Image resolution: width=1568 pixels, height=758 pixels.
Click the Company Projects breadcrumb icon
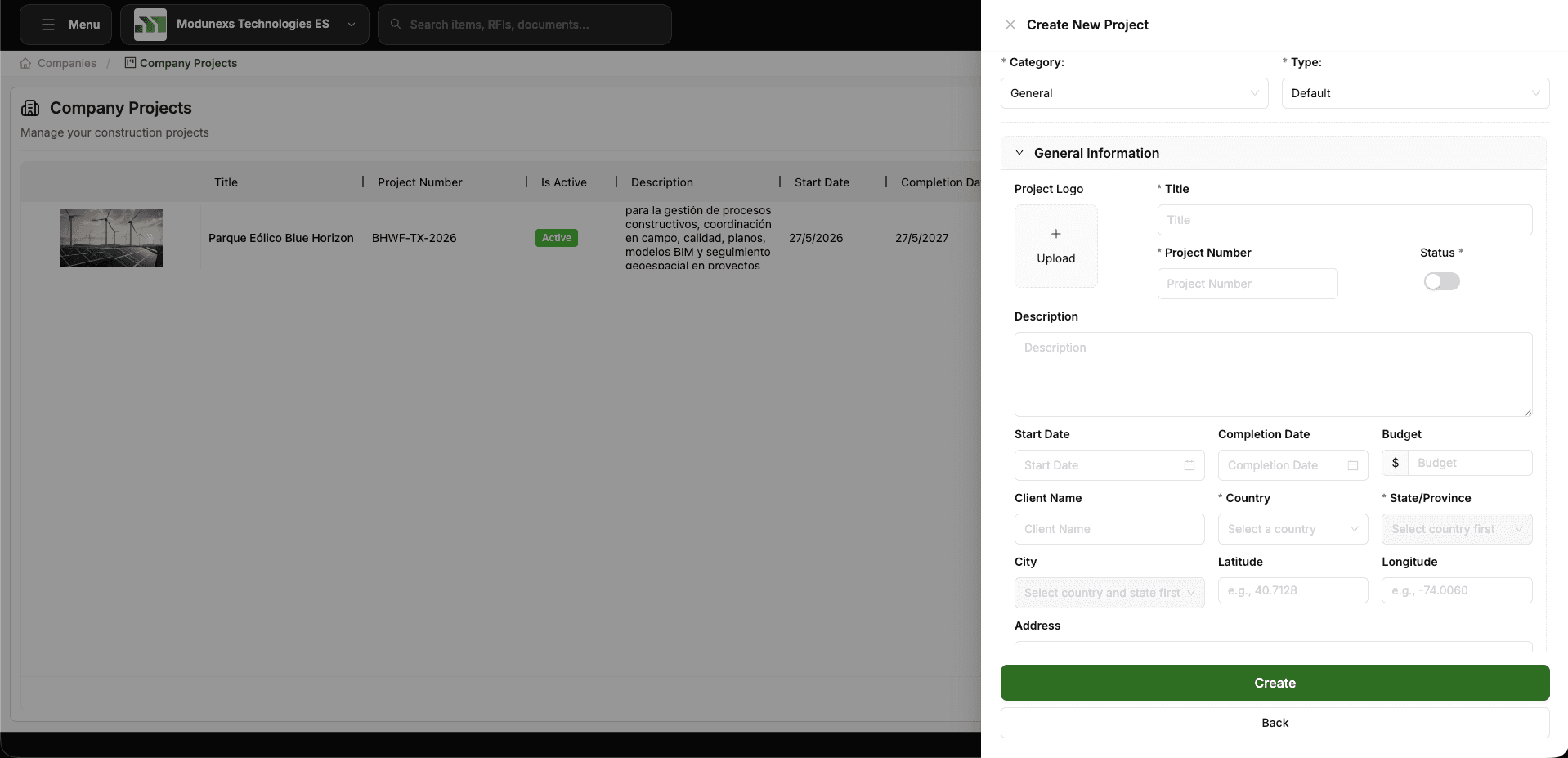[130, 63]
